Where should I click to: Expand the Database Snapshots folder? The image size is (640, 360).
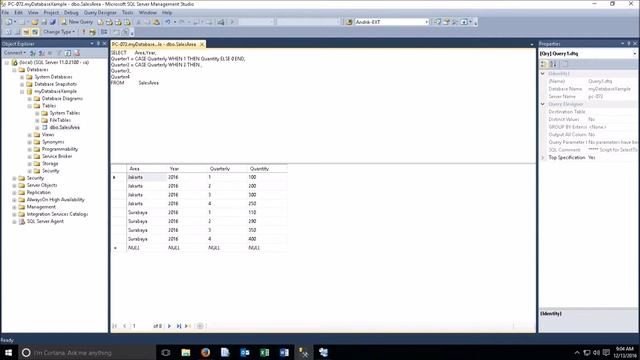click(x=22, y=84)
